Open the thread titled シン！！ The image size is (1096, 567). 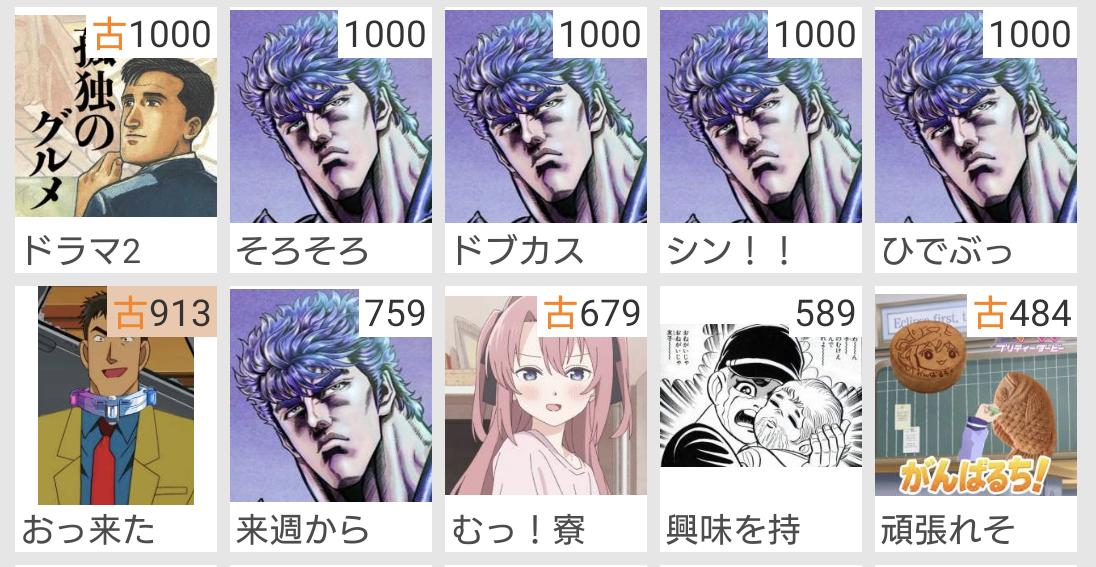tap(728, 251)
